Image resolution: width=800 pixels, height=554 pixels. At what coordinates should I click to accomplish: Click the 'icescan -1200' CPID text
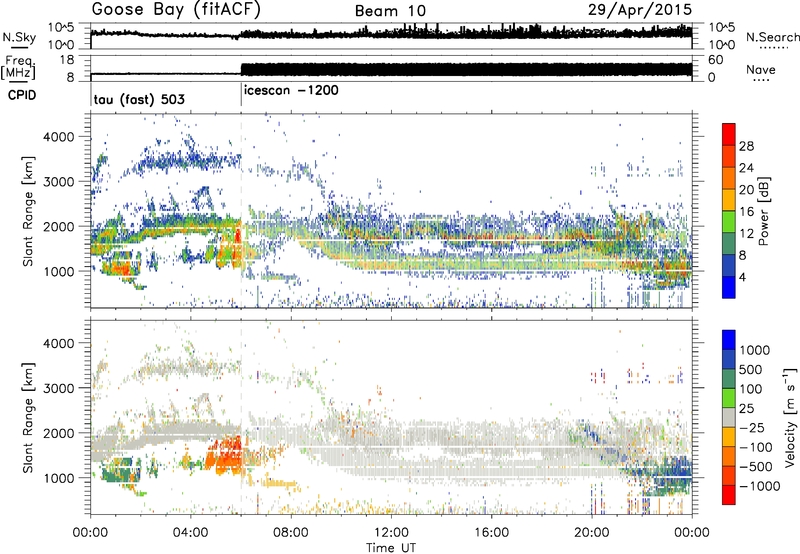(291, 91)
